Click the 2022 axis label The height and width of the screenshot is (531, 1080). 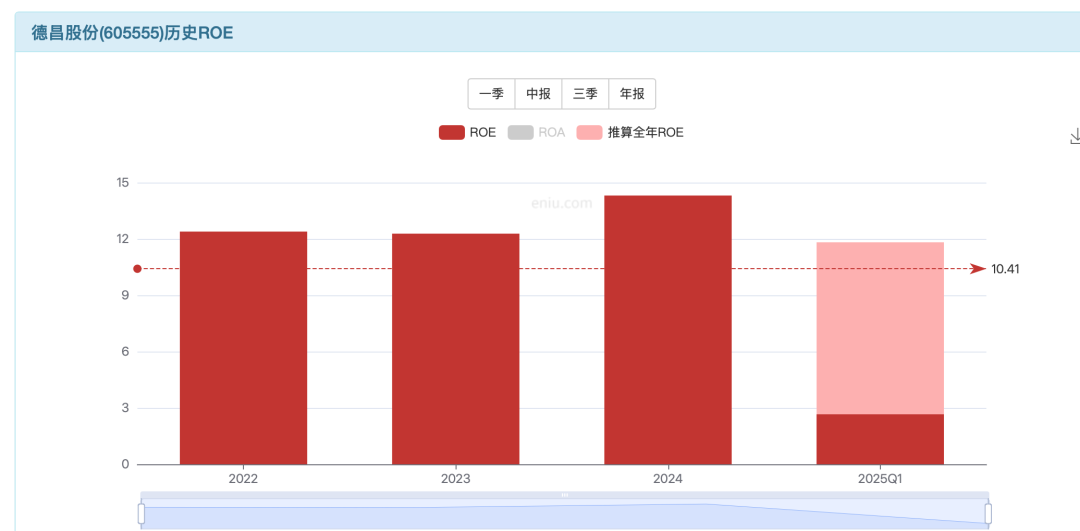pyautogui.click(x=243, y=478)
